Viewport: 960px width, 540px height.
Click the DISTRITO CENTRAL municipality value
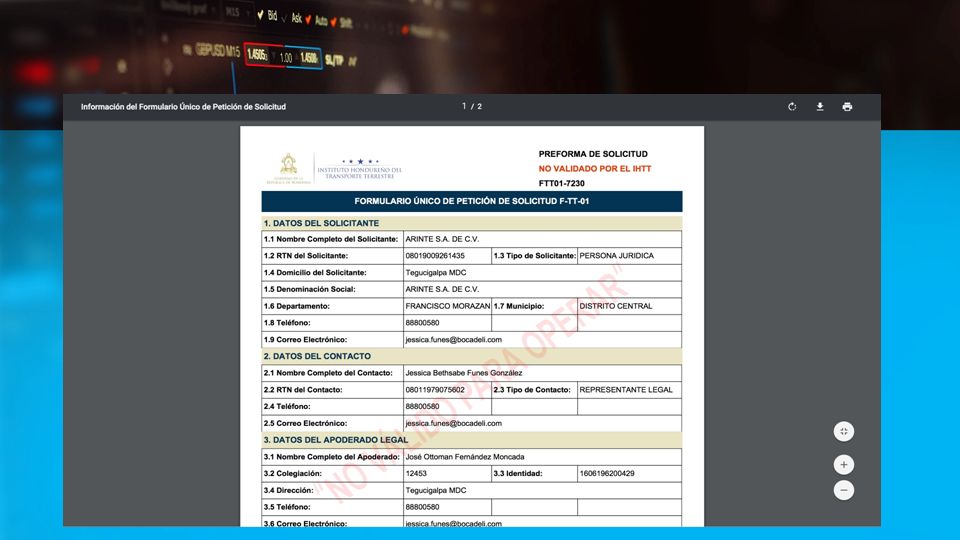click(x=615, y=306)
